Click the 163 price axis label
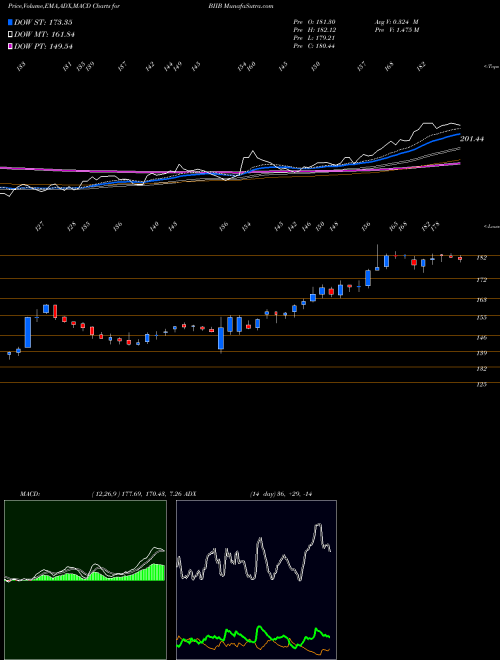This screenshot has width=500, height=660. point(481,300)
